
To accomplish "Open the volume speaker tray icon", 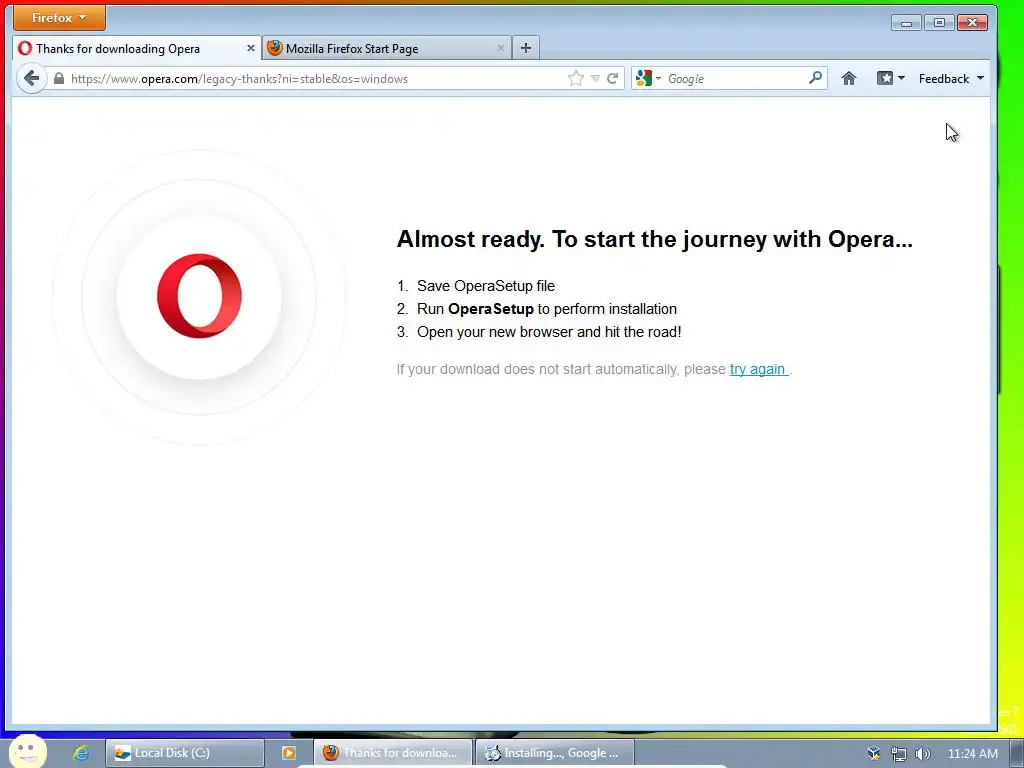I will (922, 754).
